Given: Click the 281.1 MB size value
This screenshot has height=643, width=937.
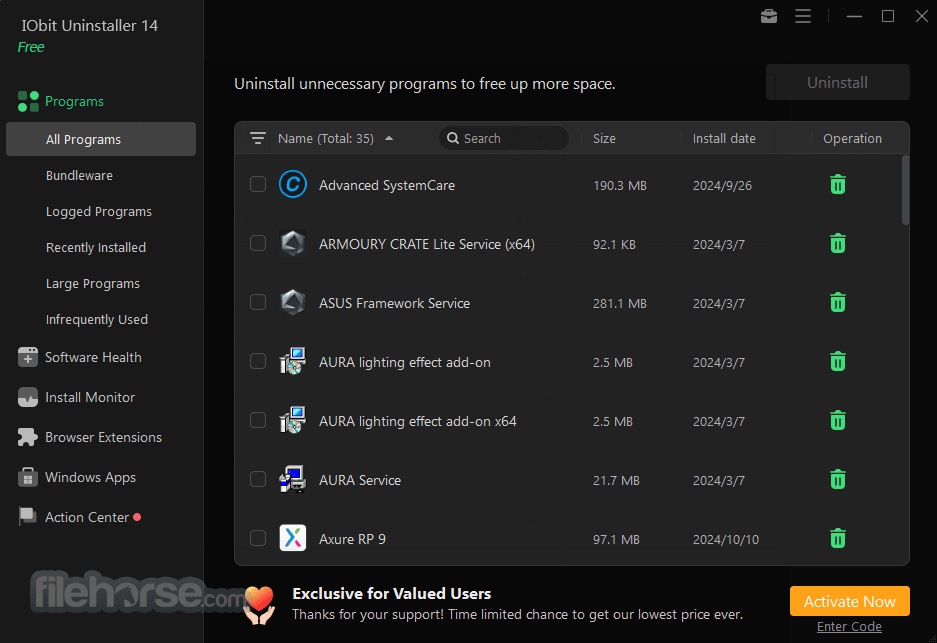Looking at the screenshot, I should point(620,304).
